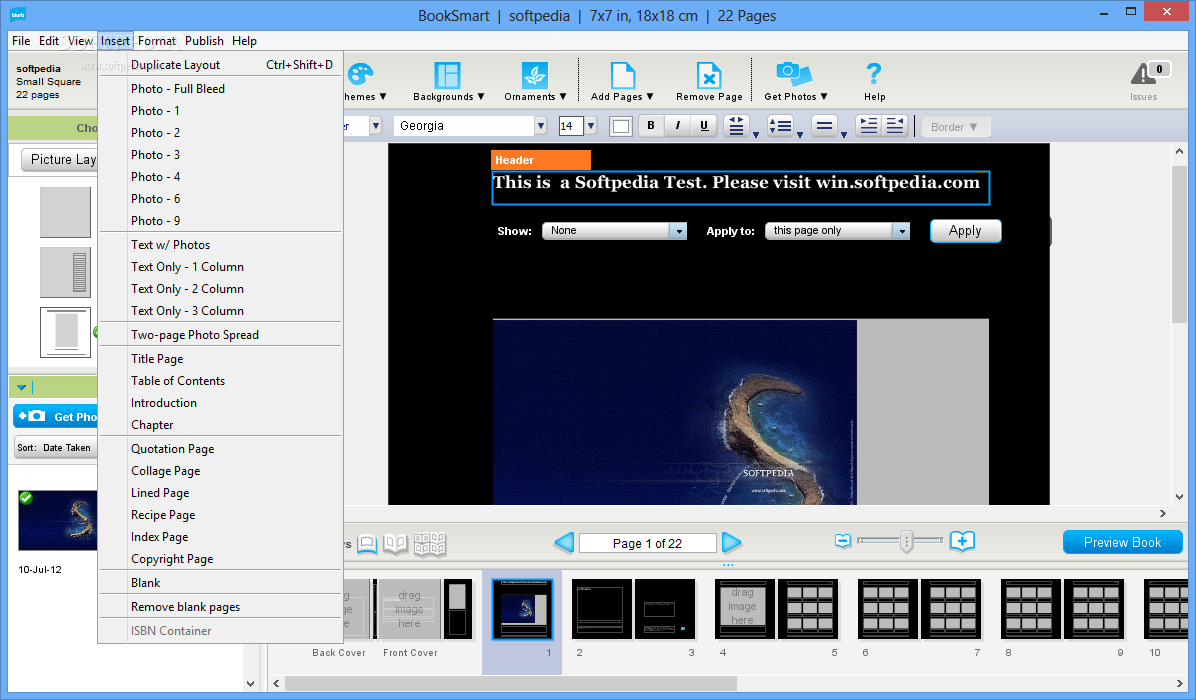This screenshot has width=1196, height=700.
Task: Insert Copyright Page
Action: tap(220, 559)
